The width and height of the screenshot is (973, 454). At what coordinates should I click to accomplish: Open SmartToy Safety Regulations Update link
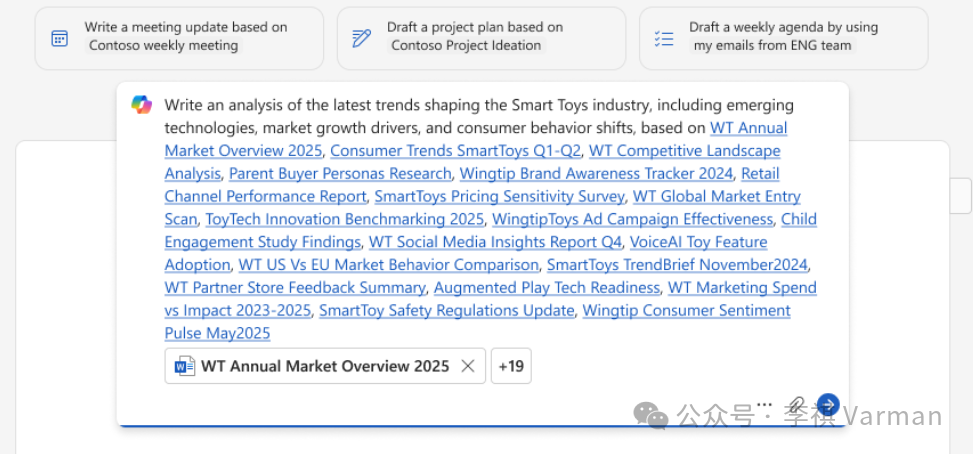tap(447, 311)
